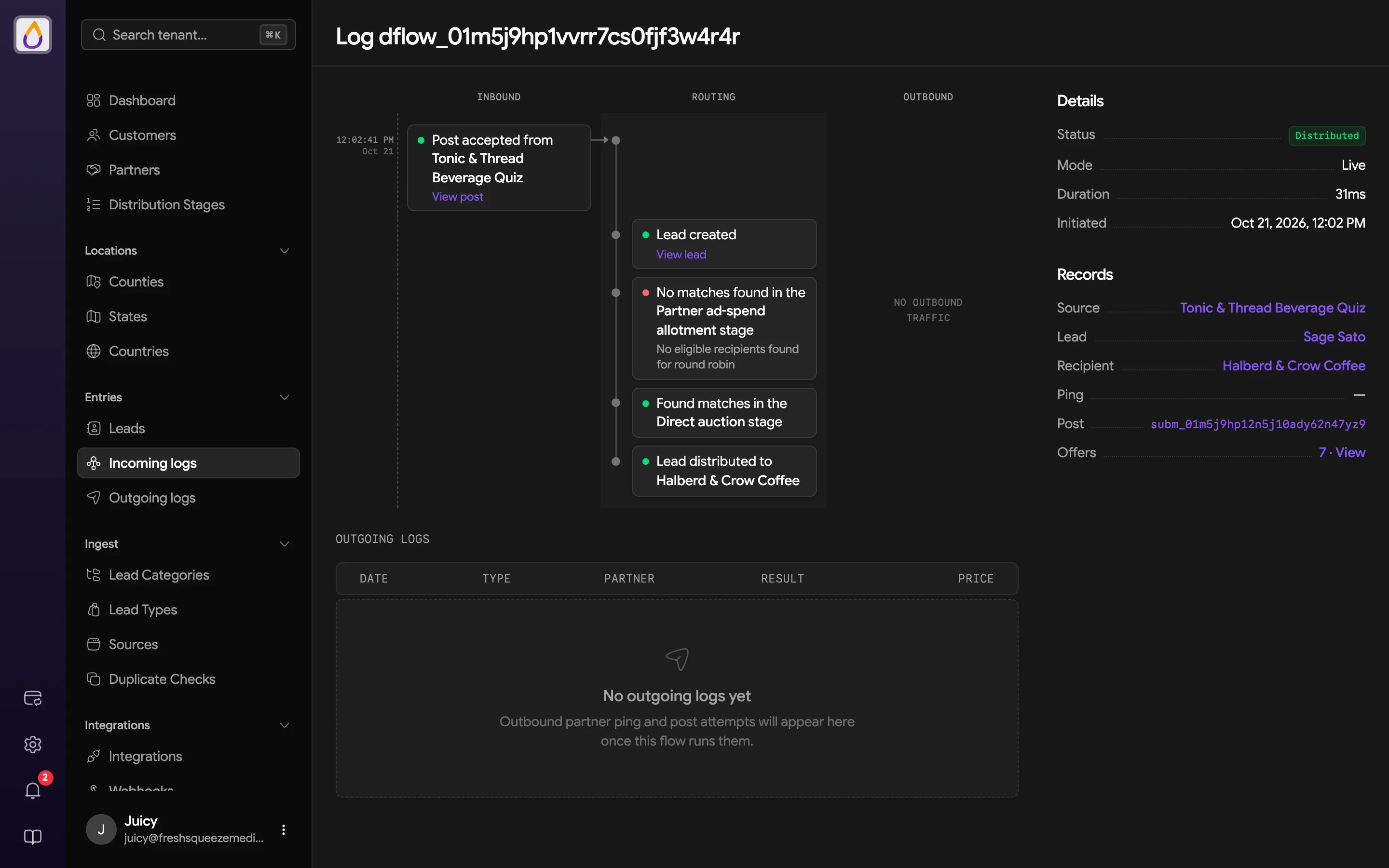The height and width of the screenshot is (868, 1389).
Task: Click the Lead Types bag icon
Action: click(x=94, y=610)
